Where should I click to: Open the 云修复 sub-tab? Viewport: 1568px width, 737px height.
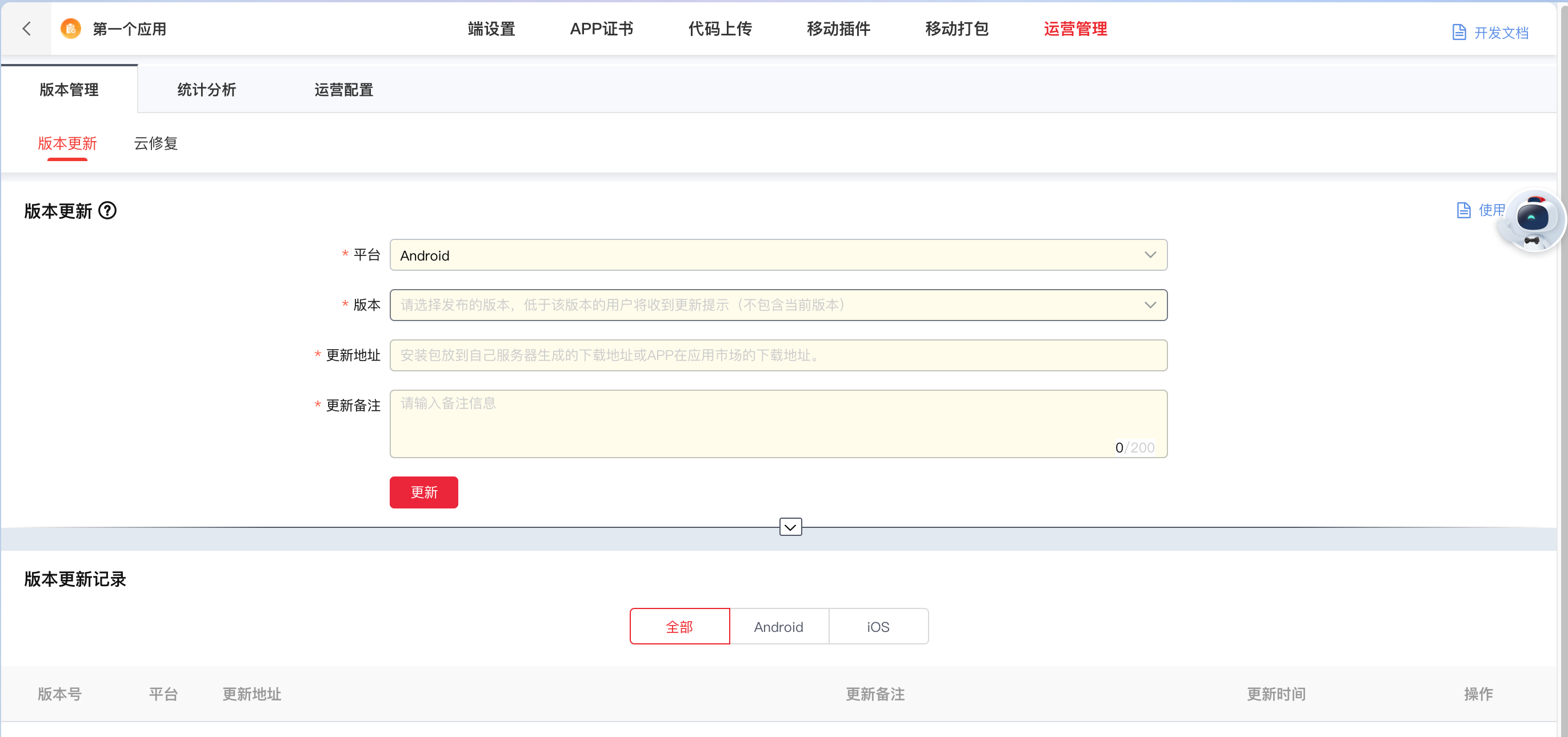click(x=156, y=143)
